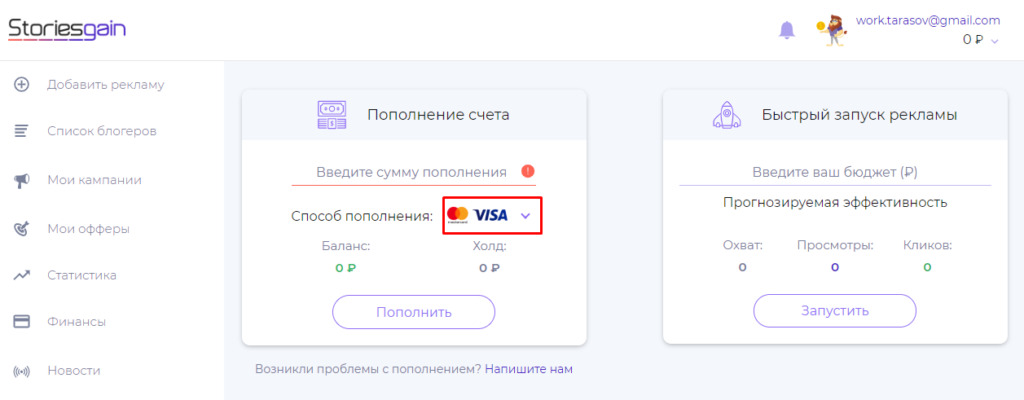Image resolution: width=1024 pixels, height=400 pixels.
Task: Follow the Напишите нам link
Action: pyautogui.click(x=528, y=369)
